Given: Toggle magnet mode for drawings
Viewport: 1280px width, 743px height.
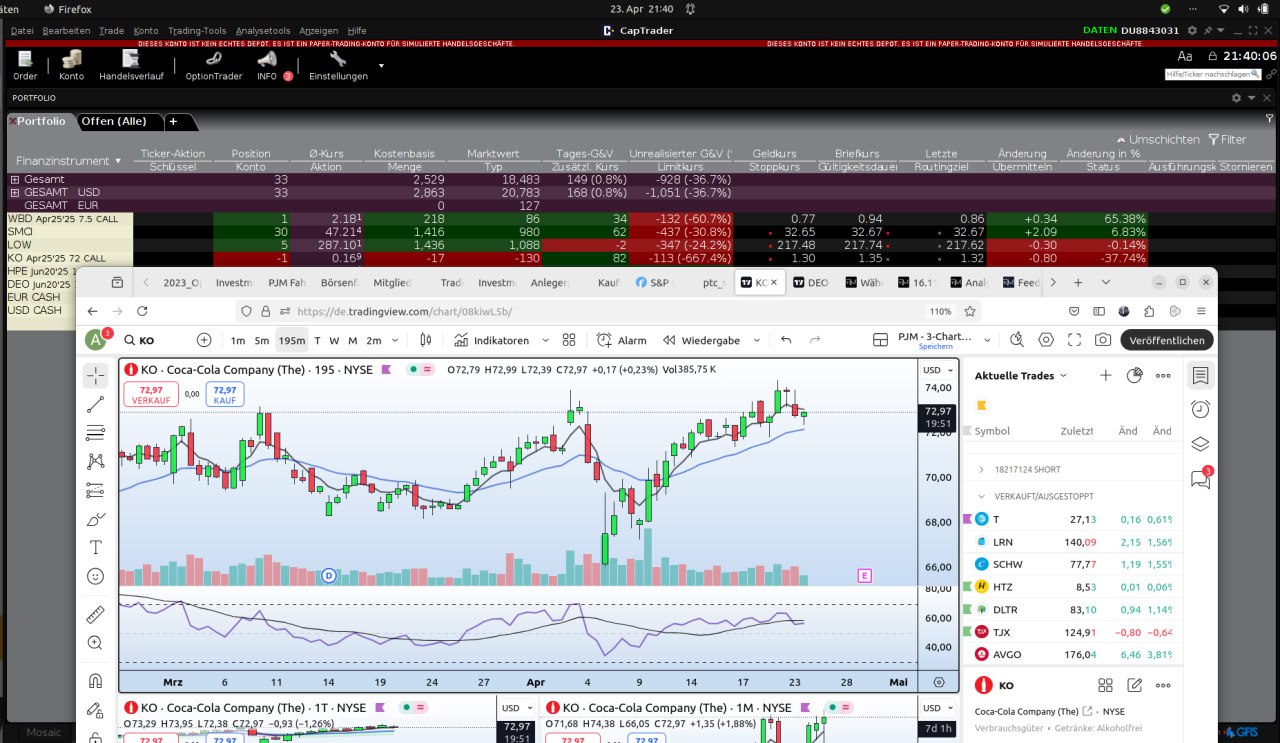Looking at the screenshot, I should 96,681.
